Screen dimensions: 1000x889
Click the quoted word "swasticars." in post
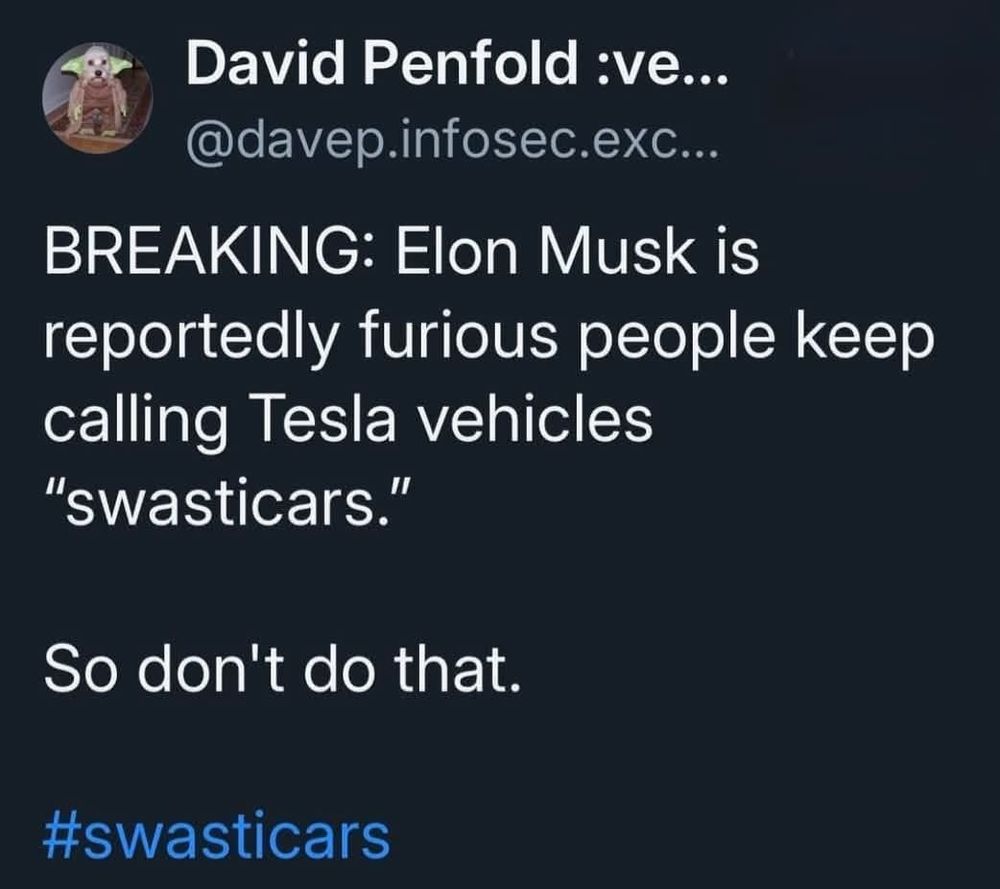228,504
